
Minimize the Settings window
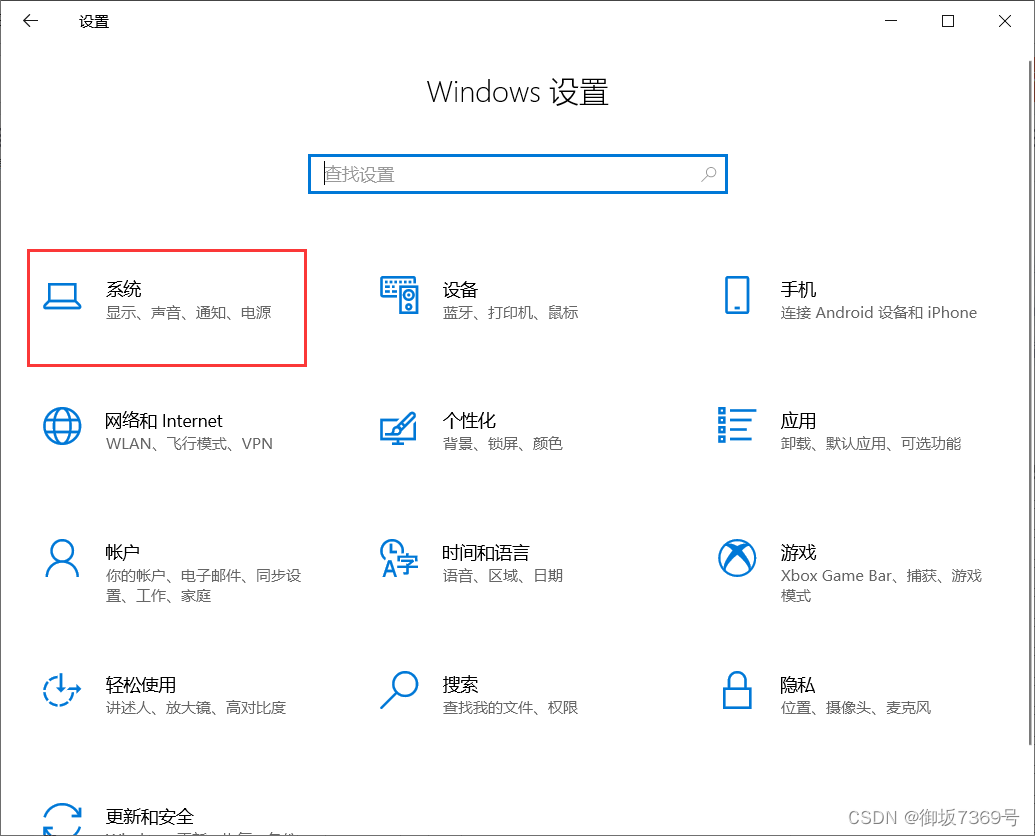click(891, 21)
